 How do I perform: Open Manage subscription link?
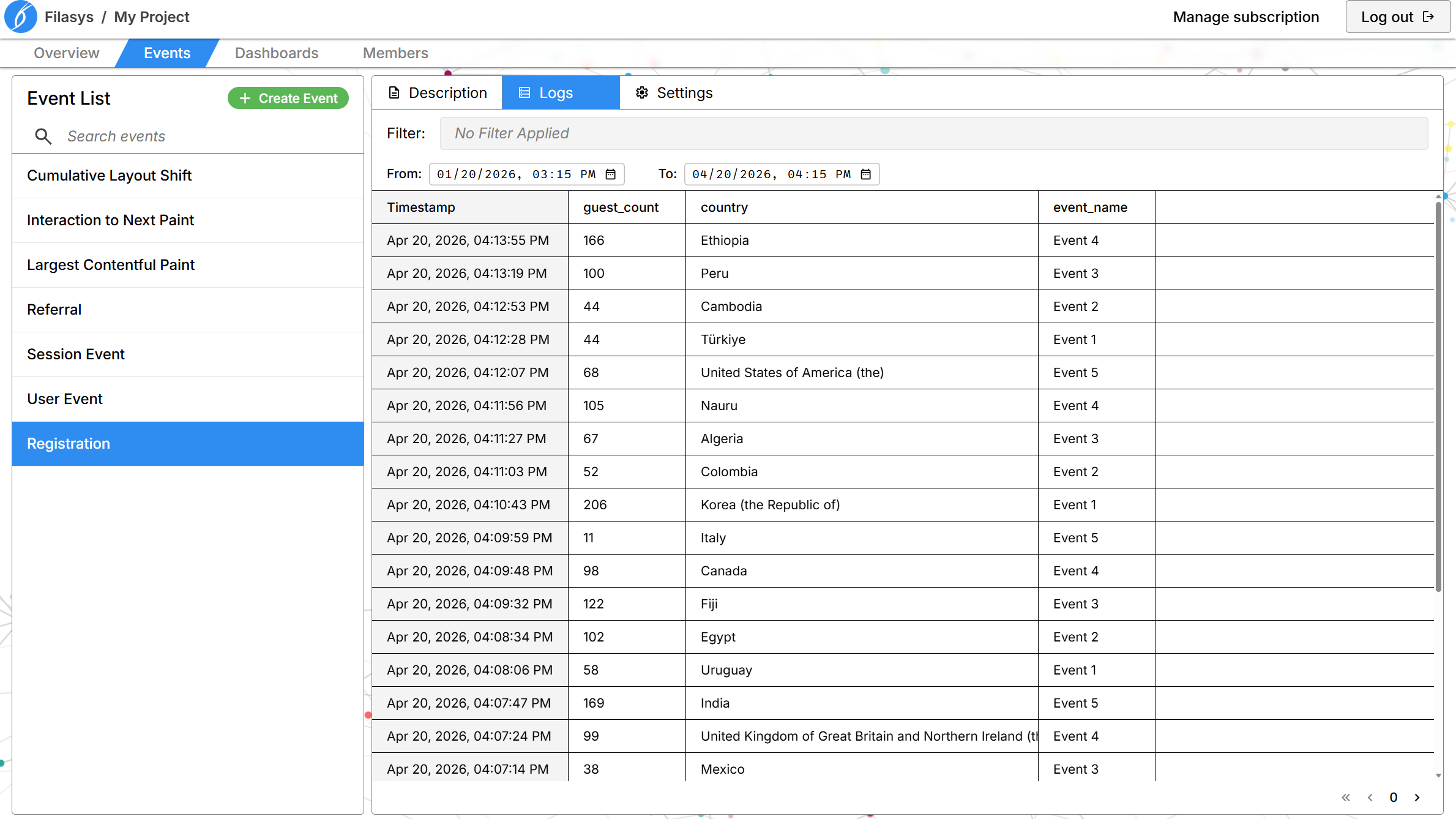click(x=1245, y=17)
